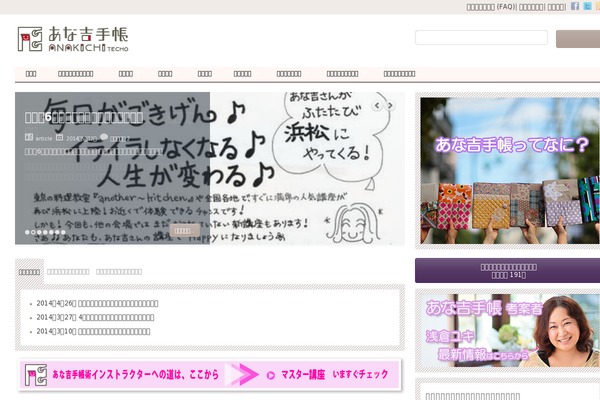Open the FAQ link in top bar
This screenshot has height=400, width=600.
coord(491,7)
